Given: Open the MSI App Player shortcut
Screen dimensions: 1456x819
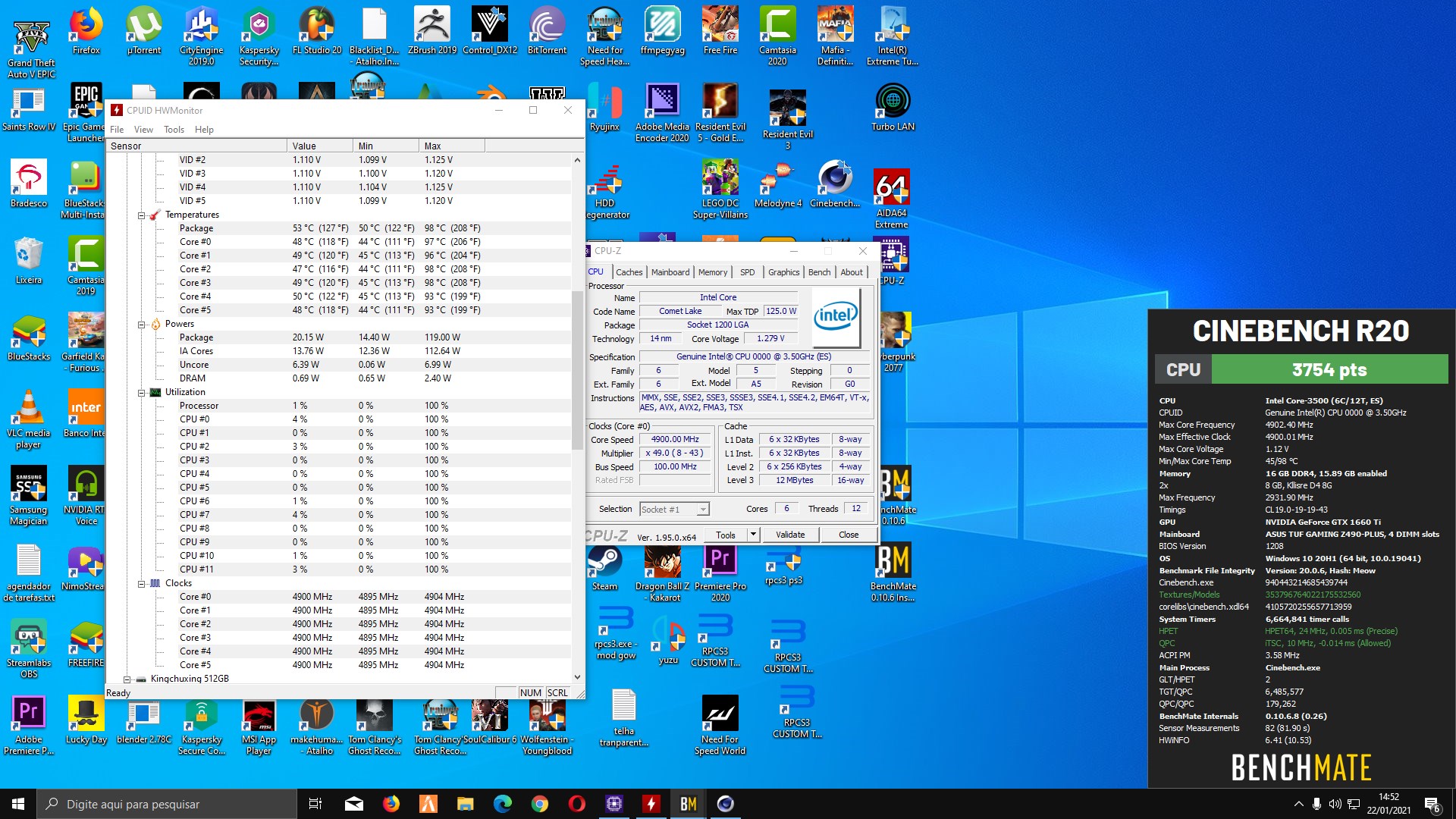Looking at the screenshot, I should tap(259, 726).
